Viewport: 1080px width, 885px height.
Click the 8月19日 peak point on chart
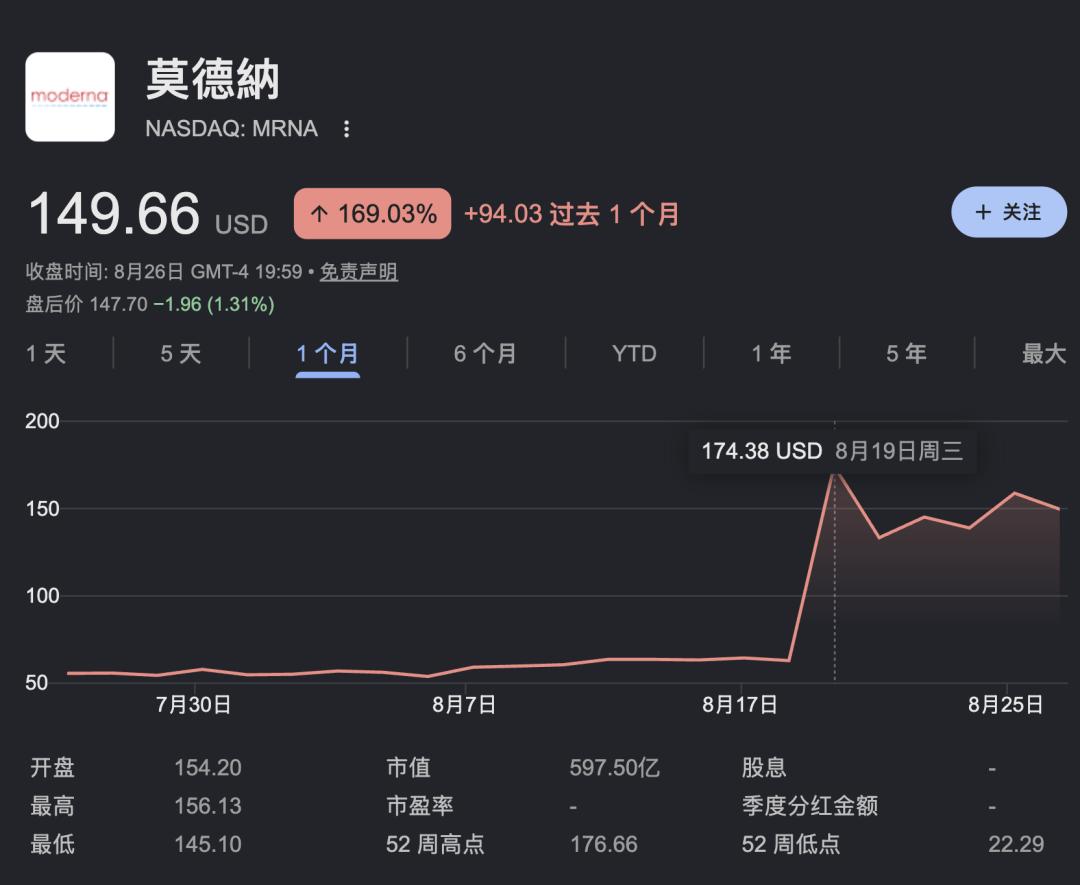(835, 473)
